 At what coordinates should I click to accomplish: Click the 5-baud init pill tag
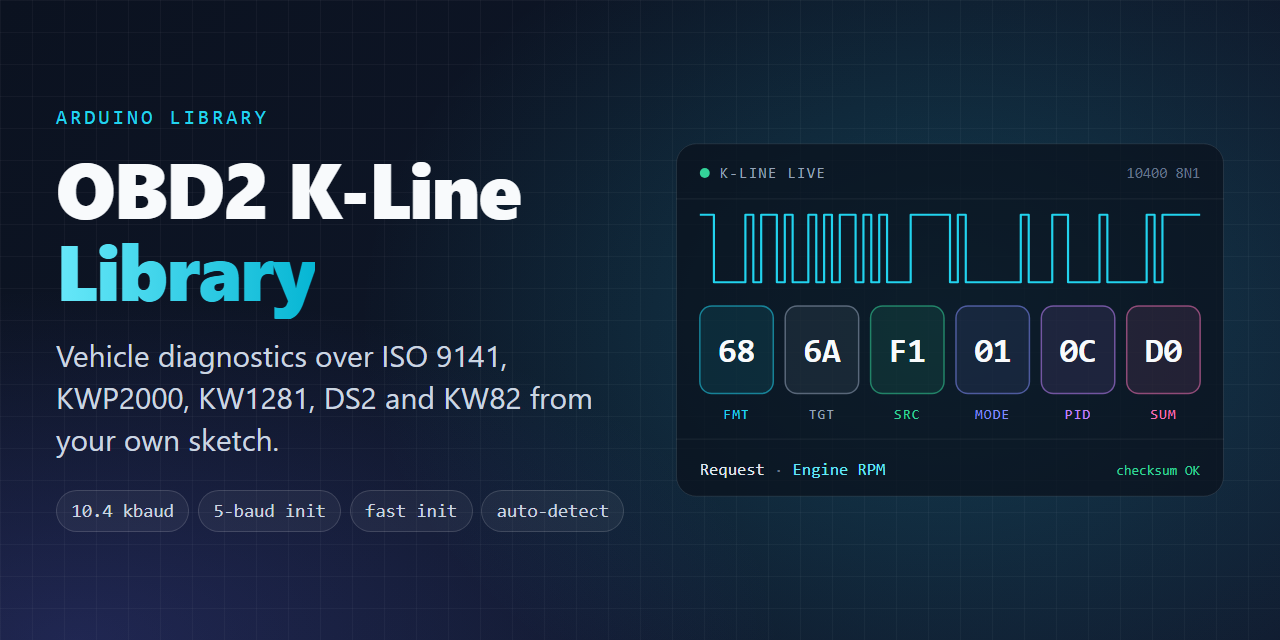coord(269,511)
